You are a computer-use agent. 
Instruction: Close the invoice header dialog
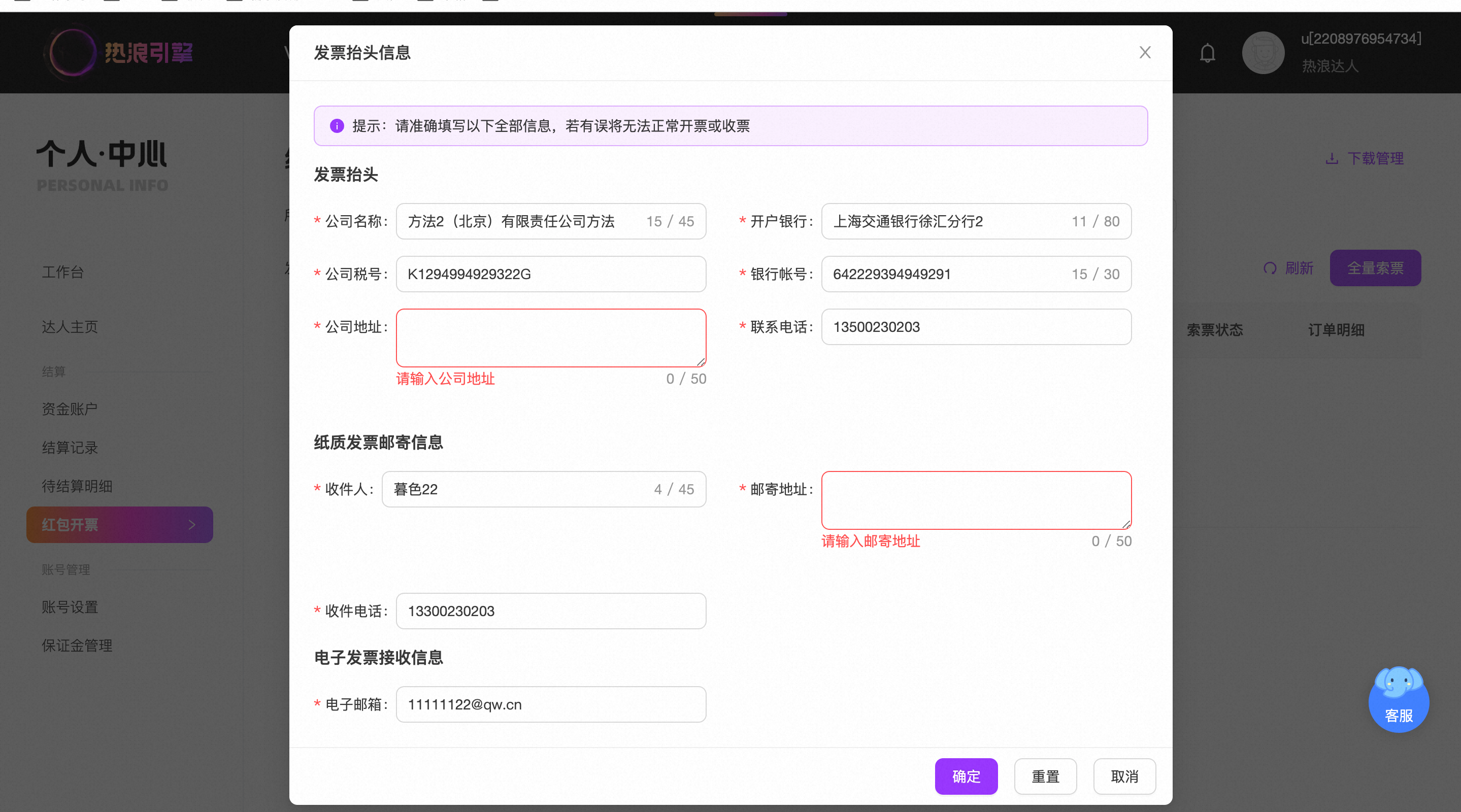tap(1145, 52)
